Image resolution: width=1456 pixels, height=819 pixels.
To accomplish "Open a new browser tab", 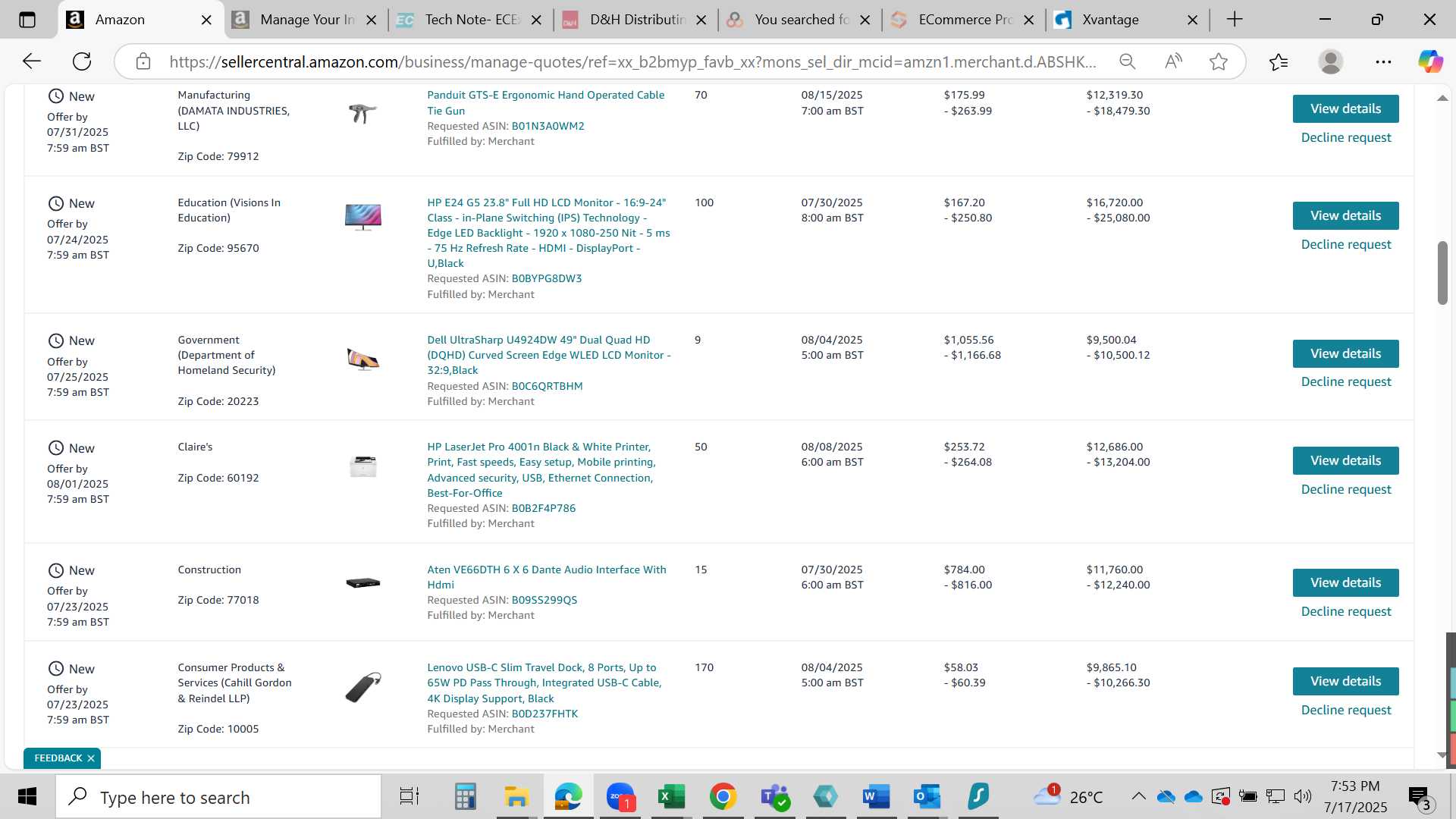I will click(1235, 20).
